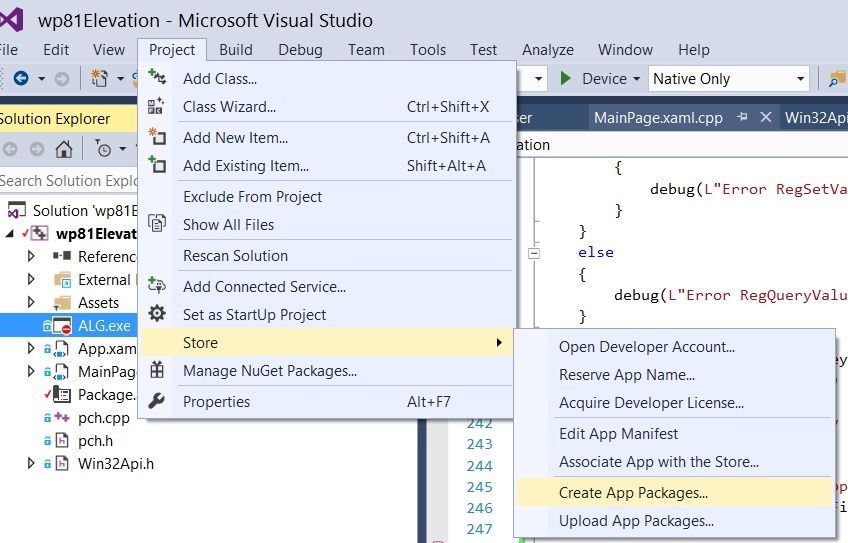Choose Associate App with the Store
The width and height of the screenshot is (848, 543).
click(673, 462)
